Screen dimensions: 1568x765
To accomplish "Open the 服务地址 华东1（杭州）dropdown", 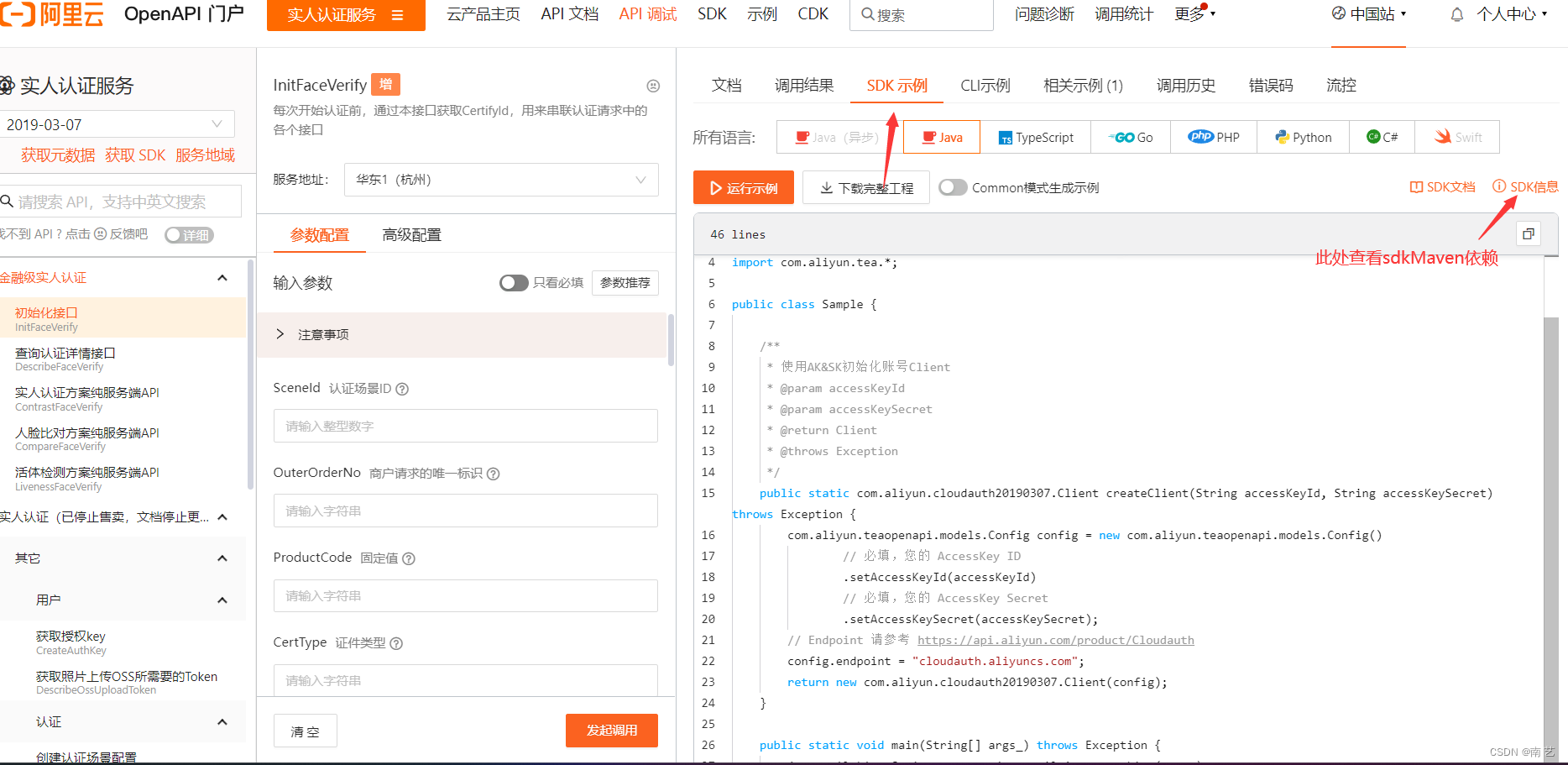I will pyautogui.click(x=501, y=180).
